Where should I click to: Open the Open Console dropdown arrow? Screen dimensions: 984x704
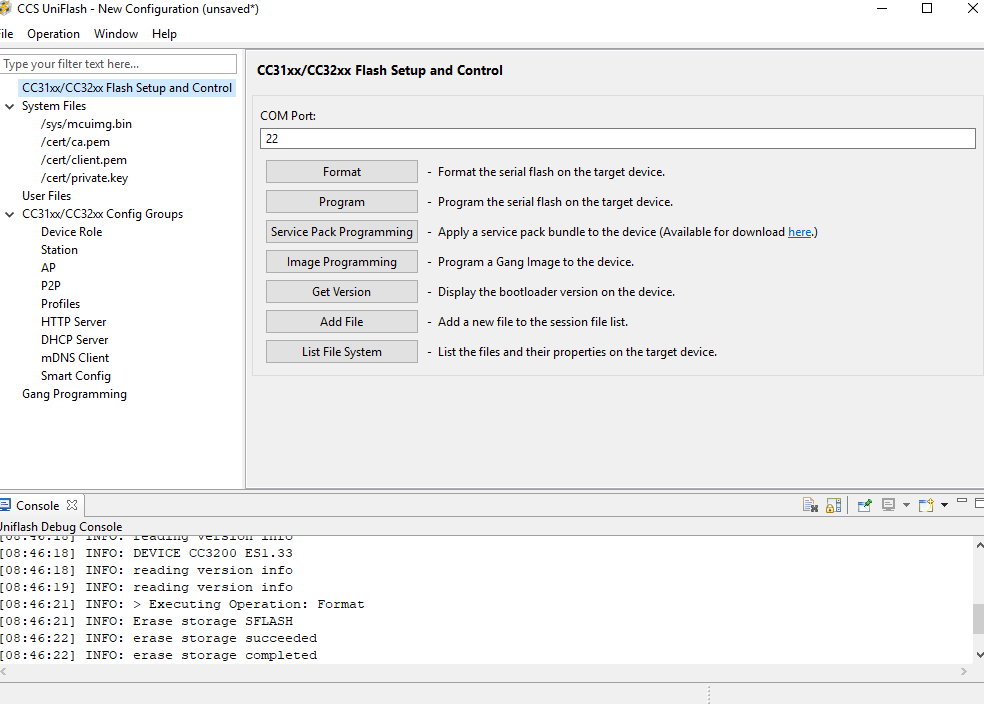pyautogui.click(x=944, y=506)
